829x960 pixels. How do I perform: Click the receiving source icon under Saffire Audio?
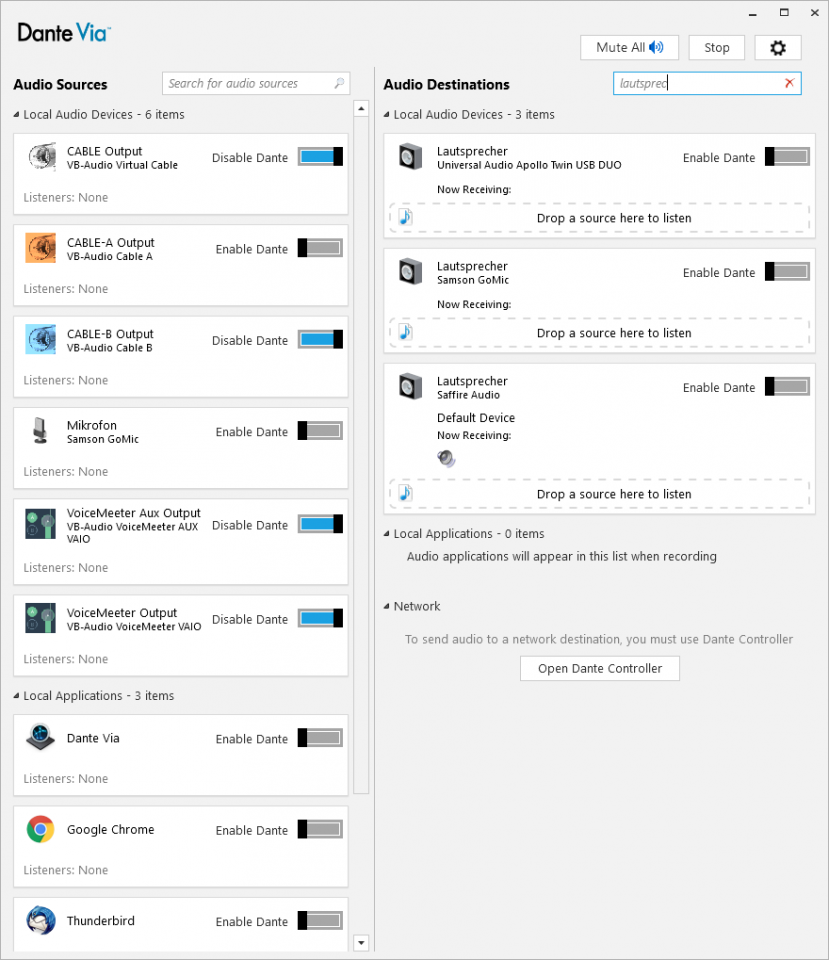pos(446,458)
